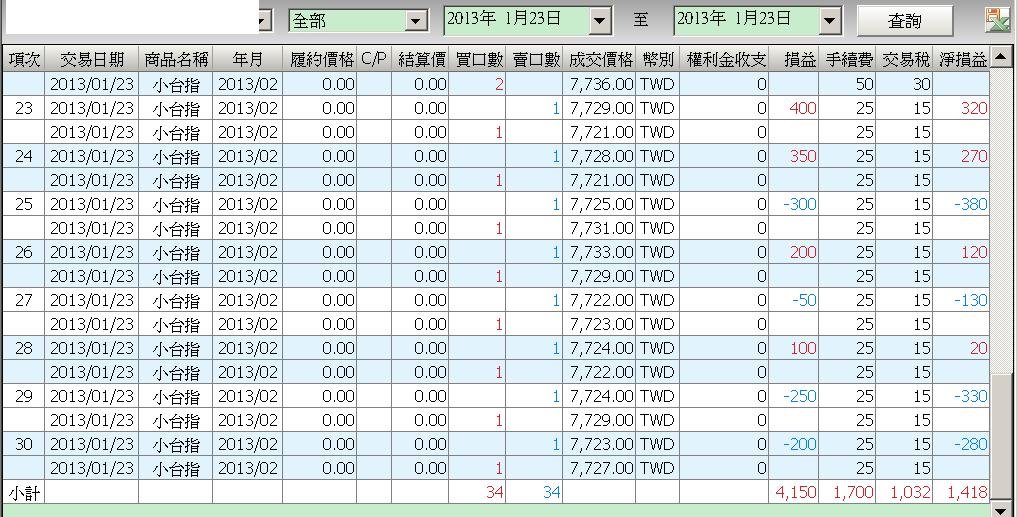Click subtotal sell lots 34 in blue
This screenshot has height=517, width=1018.
pos(552,492)
